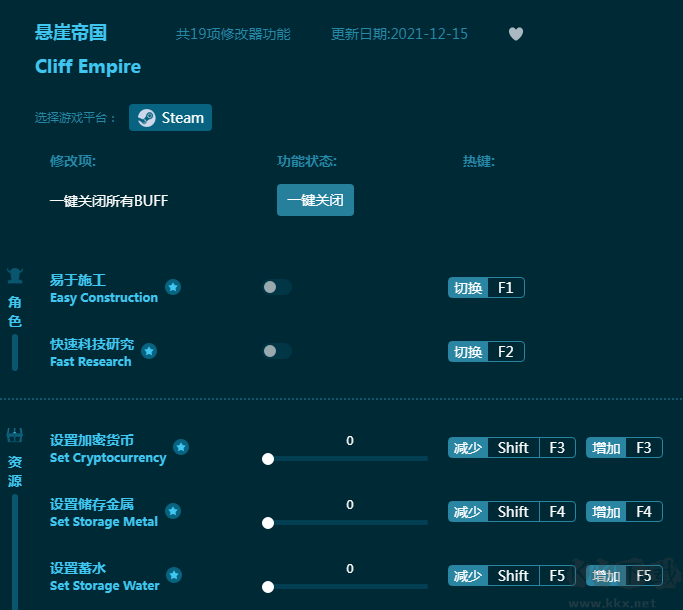Click the 一键关闭所有BUFF label

(x=109, y=201)
